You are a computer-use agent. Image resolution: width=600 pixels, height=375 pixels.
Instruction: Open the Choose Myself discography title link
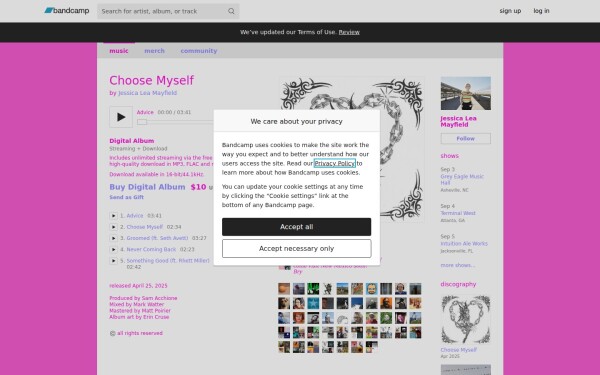[458, 350]
